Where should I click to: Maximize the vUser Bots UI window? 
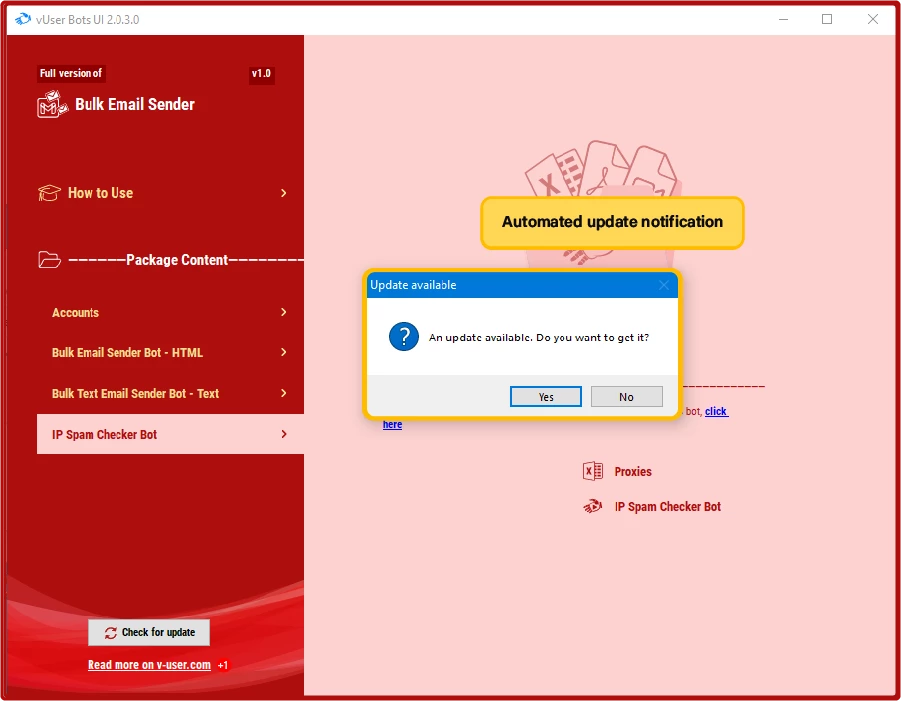827,19
